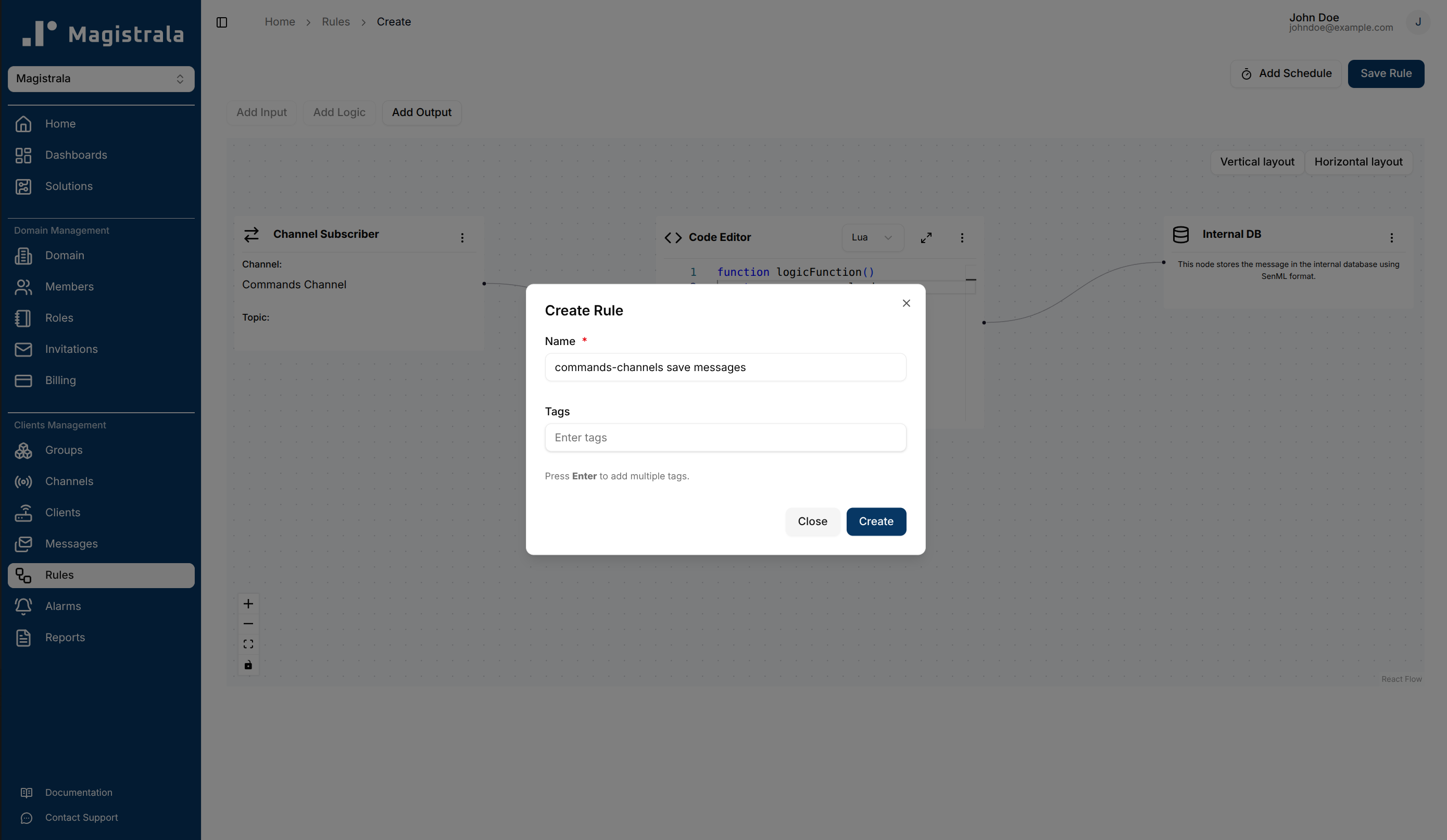1447x840 pixels.
Task: Click the Add Output button
Action: click(x=421, y=112)
